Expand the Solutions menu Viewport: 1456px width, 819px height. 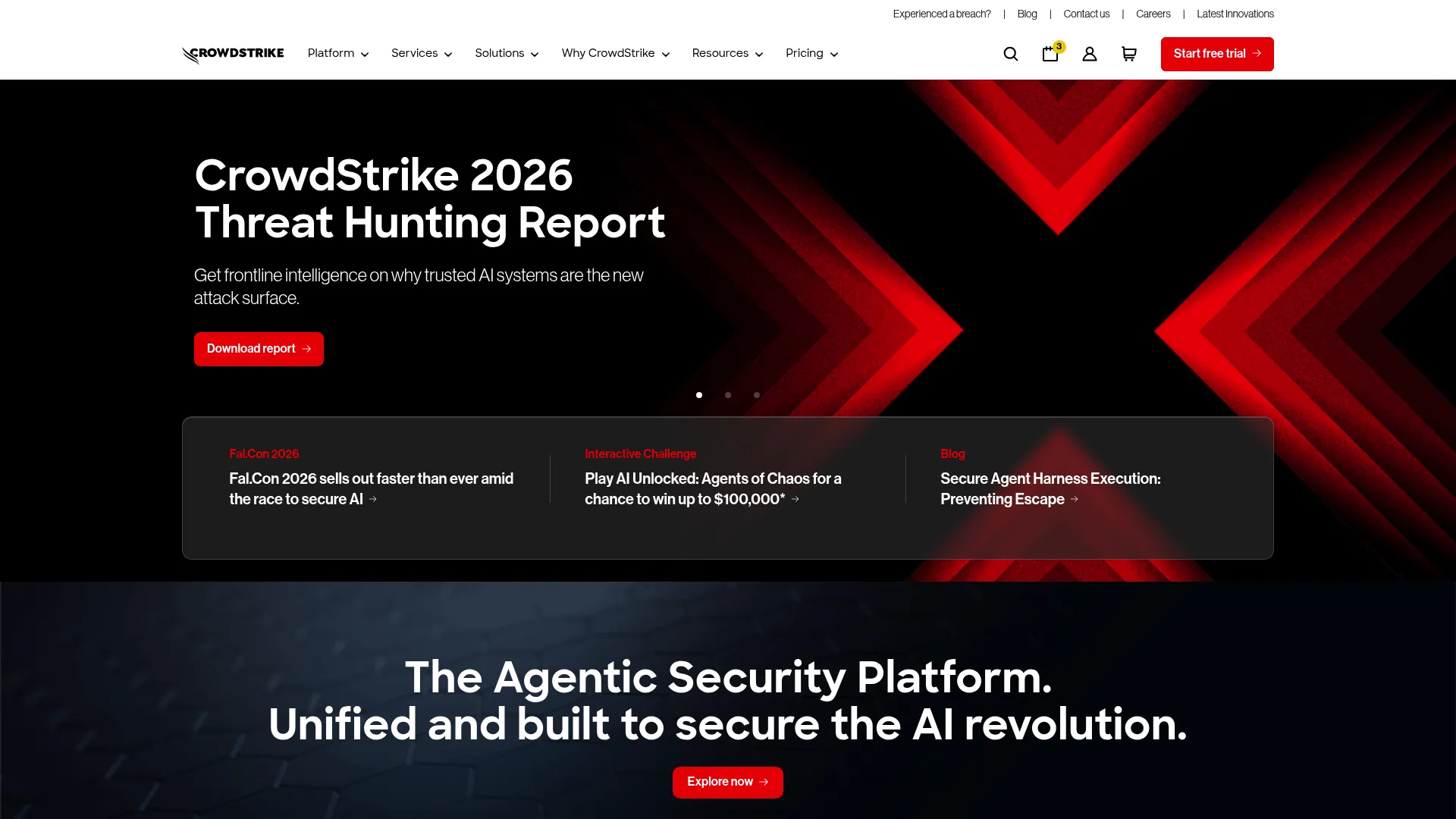click(507, 53)
